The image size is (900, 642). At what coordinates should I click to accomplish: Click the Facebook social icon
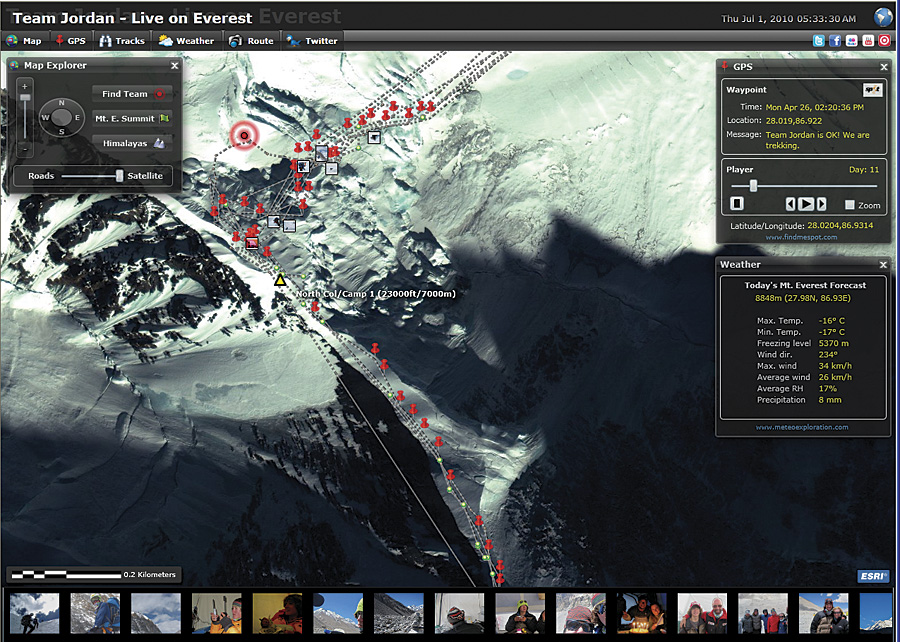(x=835, y=41)
